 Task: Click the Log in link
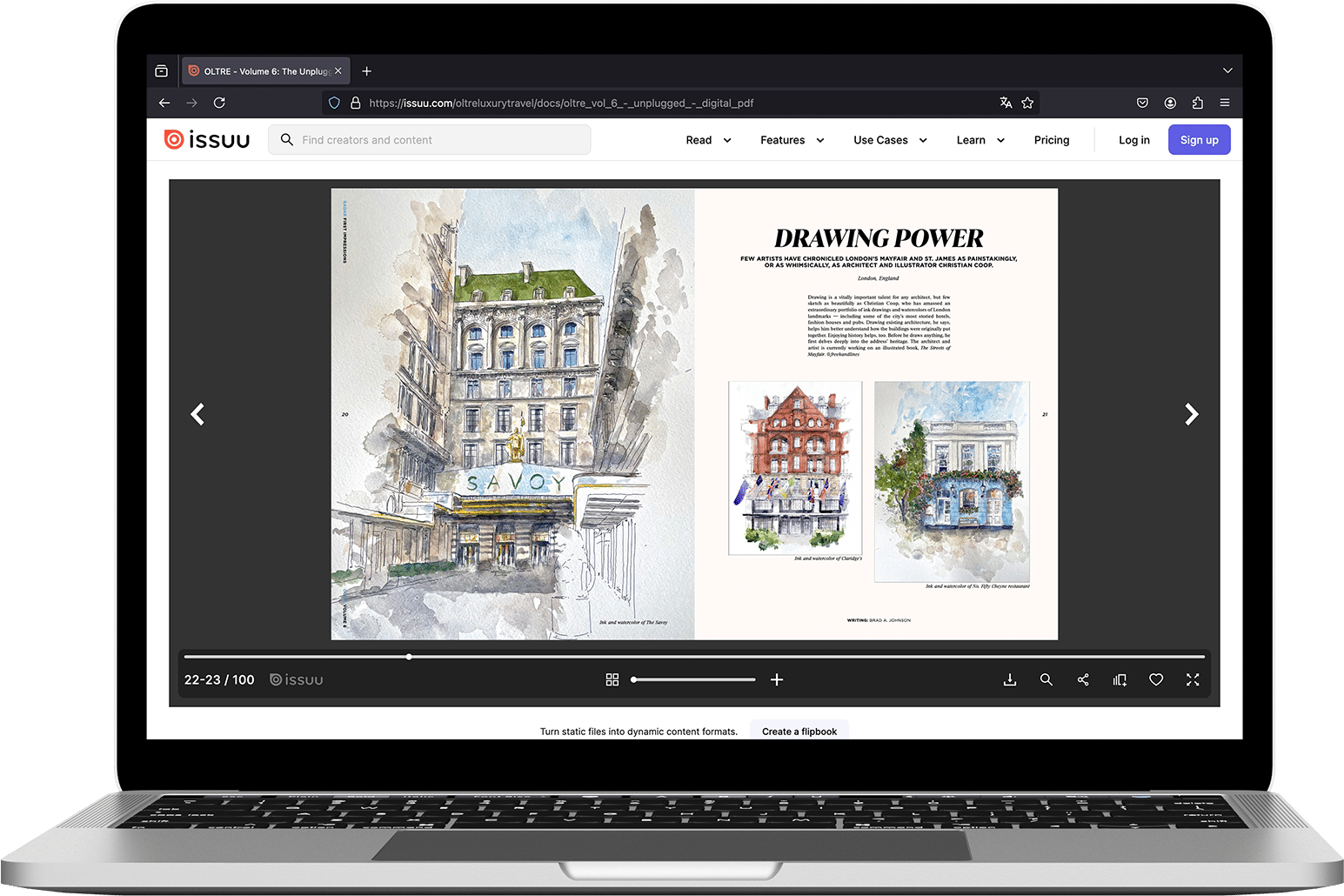click(1134, 140)
